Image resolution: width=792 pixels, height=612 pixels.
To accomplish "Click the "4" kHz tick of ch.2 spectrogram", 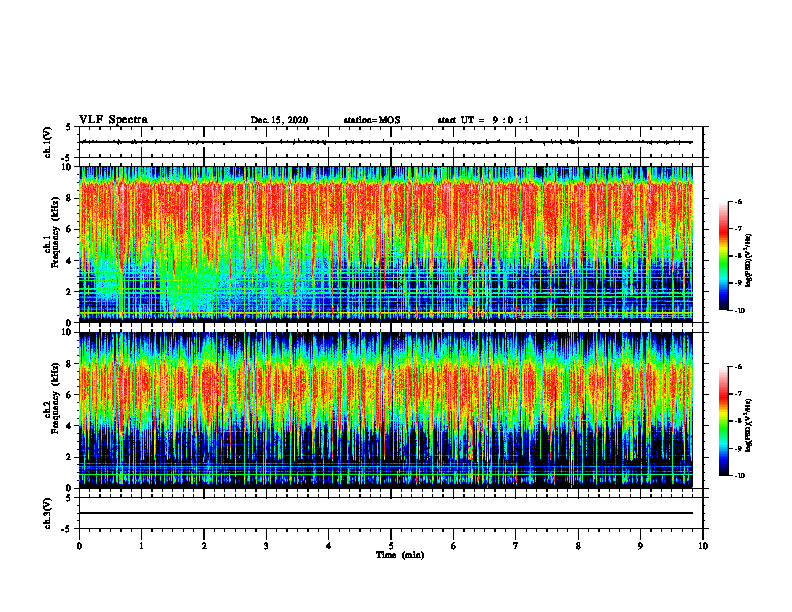I will click(x=70, y=426).
